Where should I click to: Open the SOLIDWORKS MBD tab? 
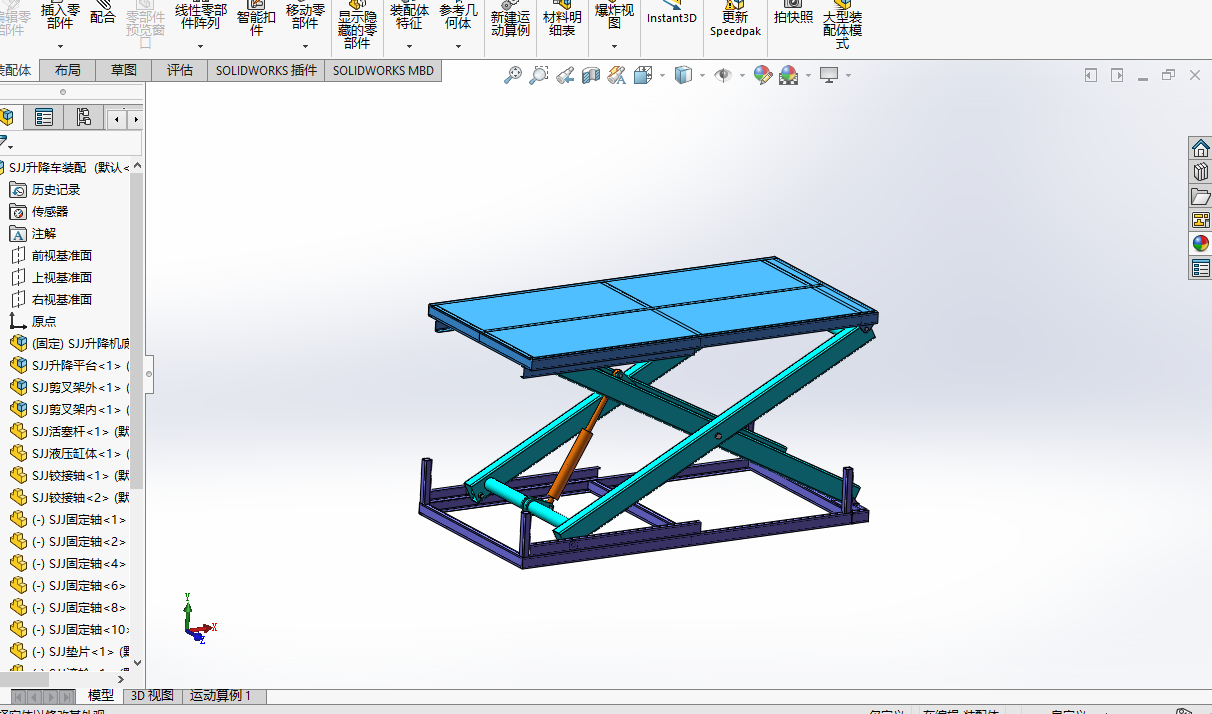click(x=384, y=71)
